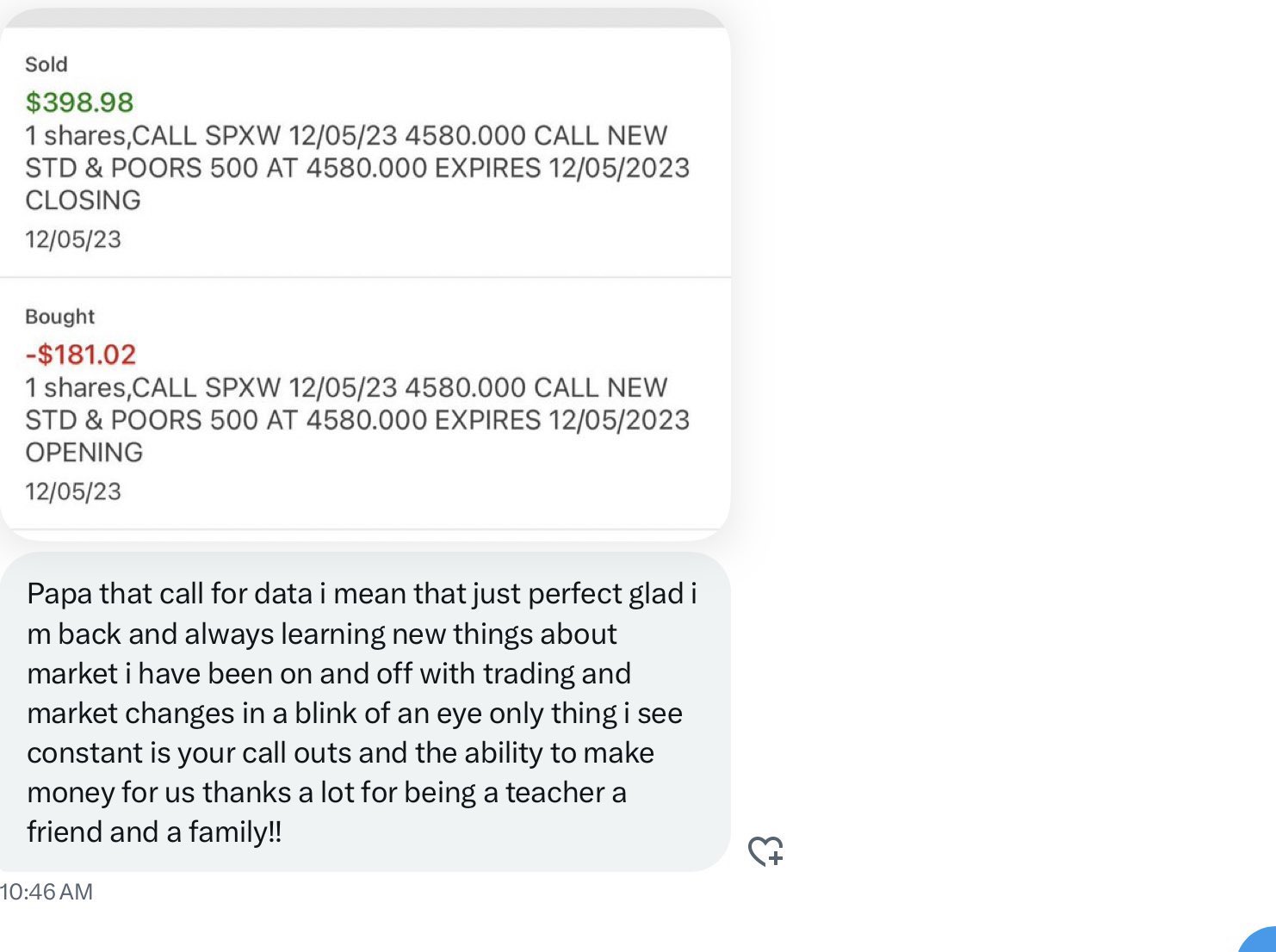Click the "friend and a family!!" line
Screen dimensions: 1276x952
click(x=155, y=832)
